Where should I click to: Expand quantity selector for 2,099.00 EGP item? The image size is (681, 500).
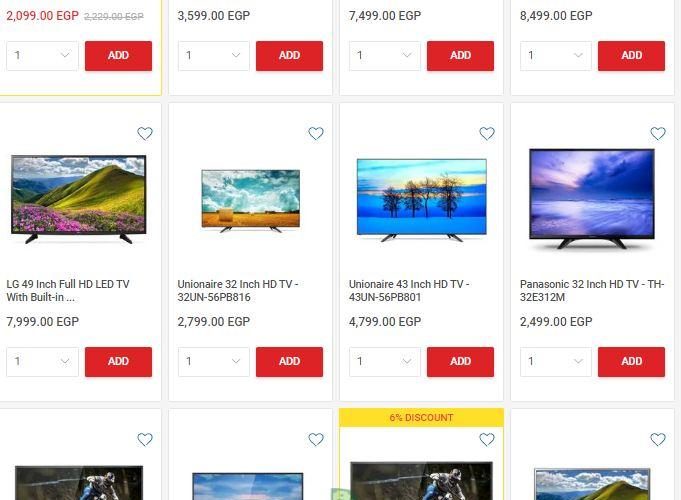pos(42,56)
